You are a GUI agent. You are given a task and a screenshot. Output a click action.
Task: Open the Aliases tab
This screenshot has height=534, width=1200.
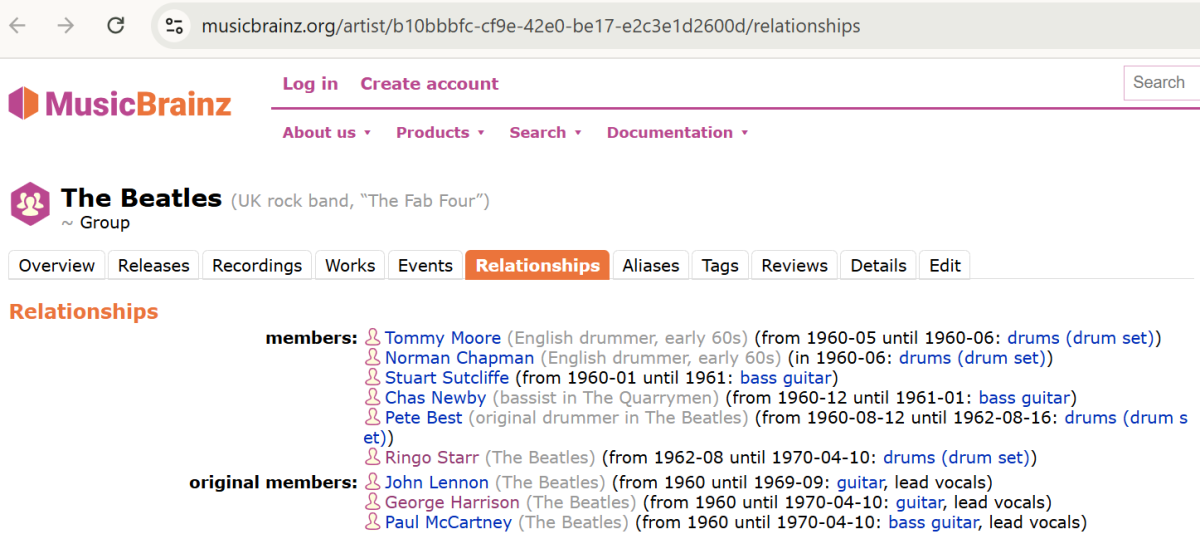[650, 265]
